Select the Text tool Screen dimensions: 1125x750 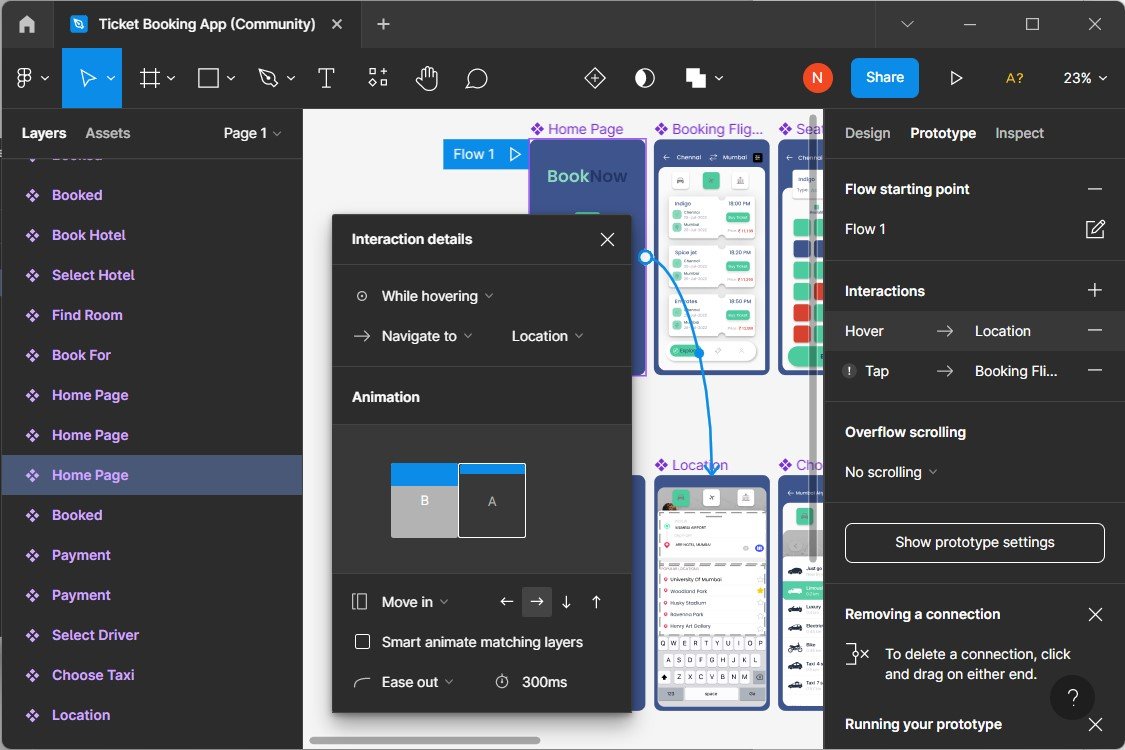point(325,78)
